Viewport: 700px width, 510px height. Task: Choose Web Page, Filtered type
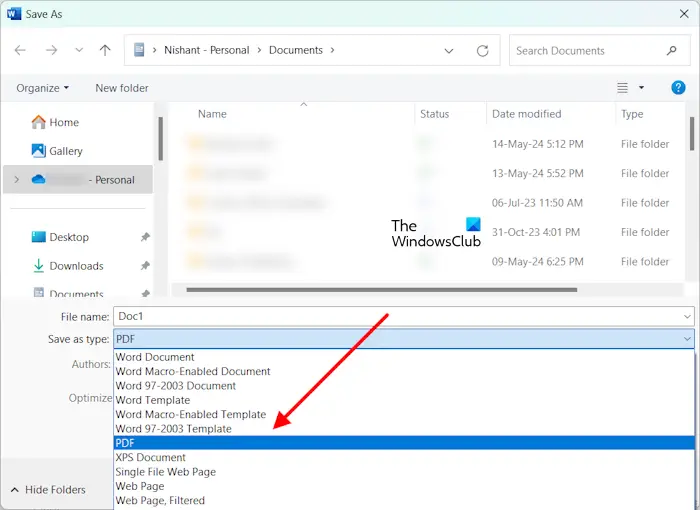pos(404,500)
